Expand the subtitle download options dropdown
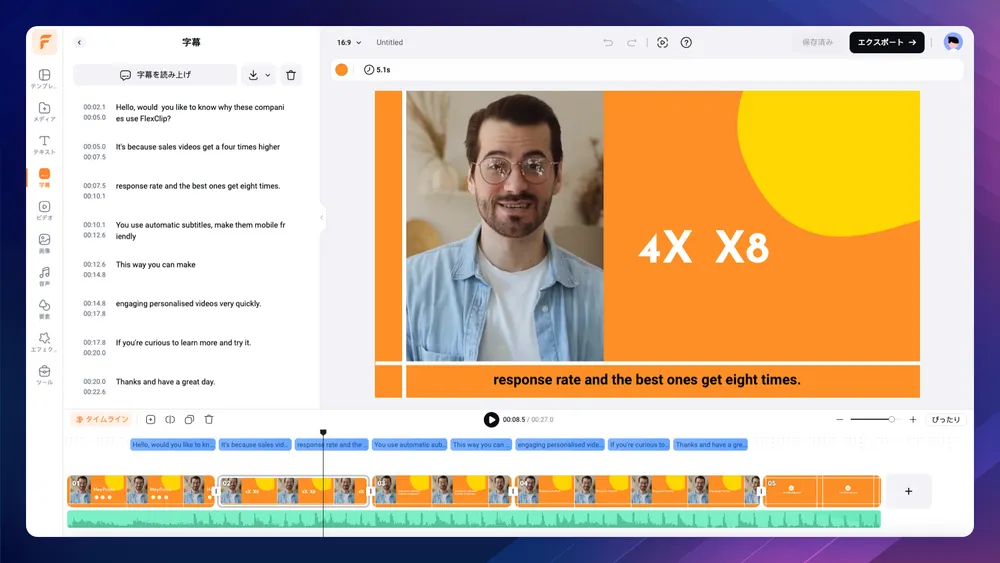Screen dimensions: 1000x563 [x=268, y=75]
